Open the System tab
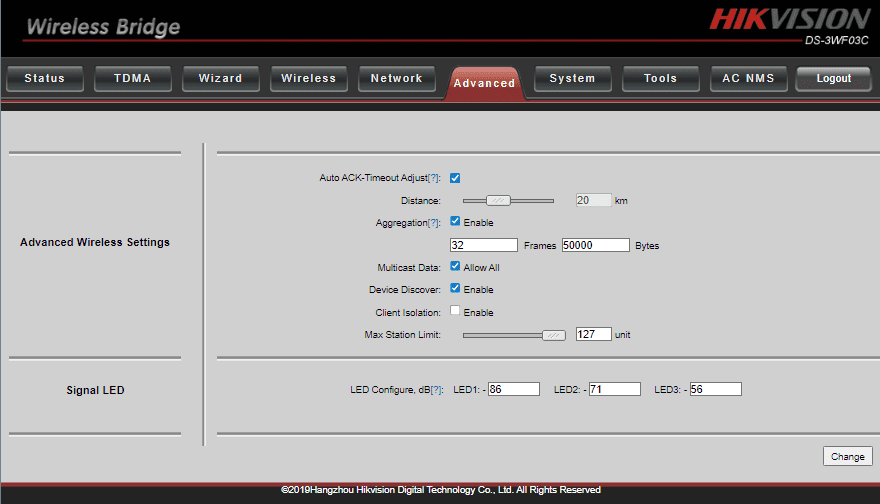The image size is (880, 504). click(572, 78)
